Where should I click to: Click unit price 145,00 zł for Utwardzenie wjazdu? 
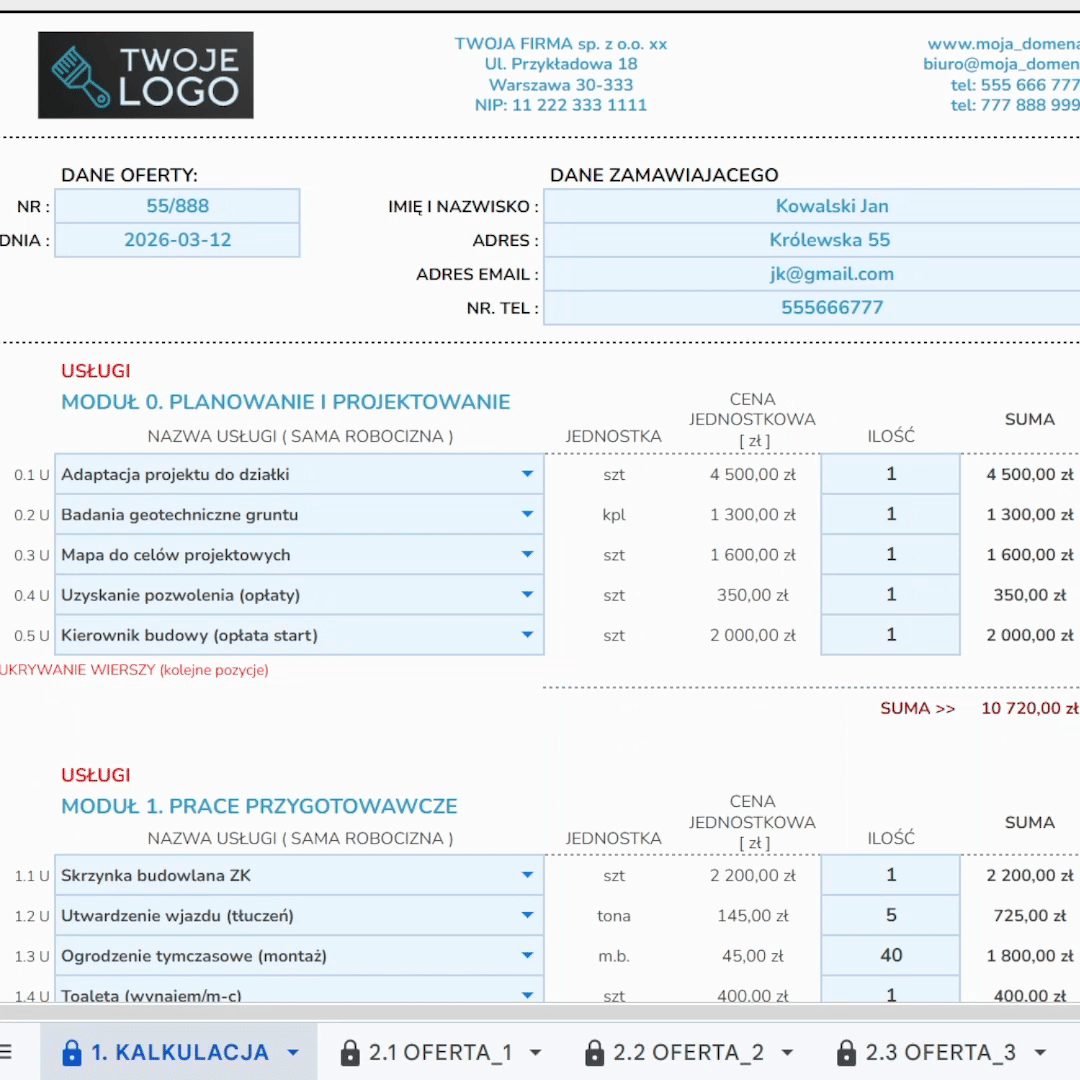tap(753, 915)
